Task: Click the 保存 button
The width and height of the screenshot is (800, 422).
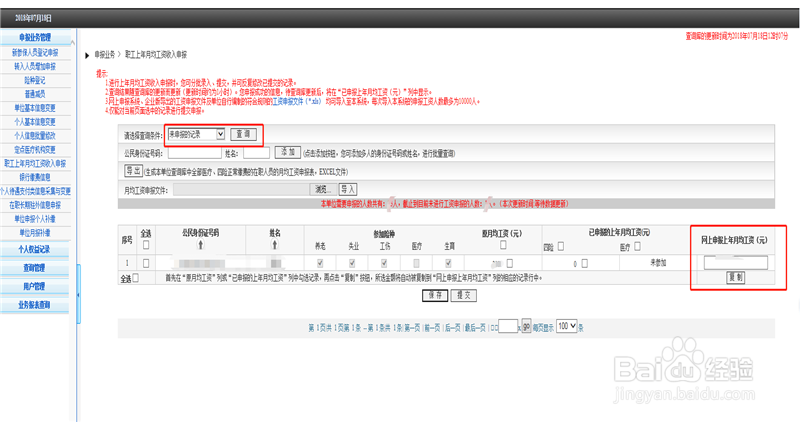Action: point(435,295)
